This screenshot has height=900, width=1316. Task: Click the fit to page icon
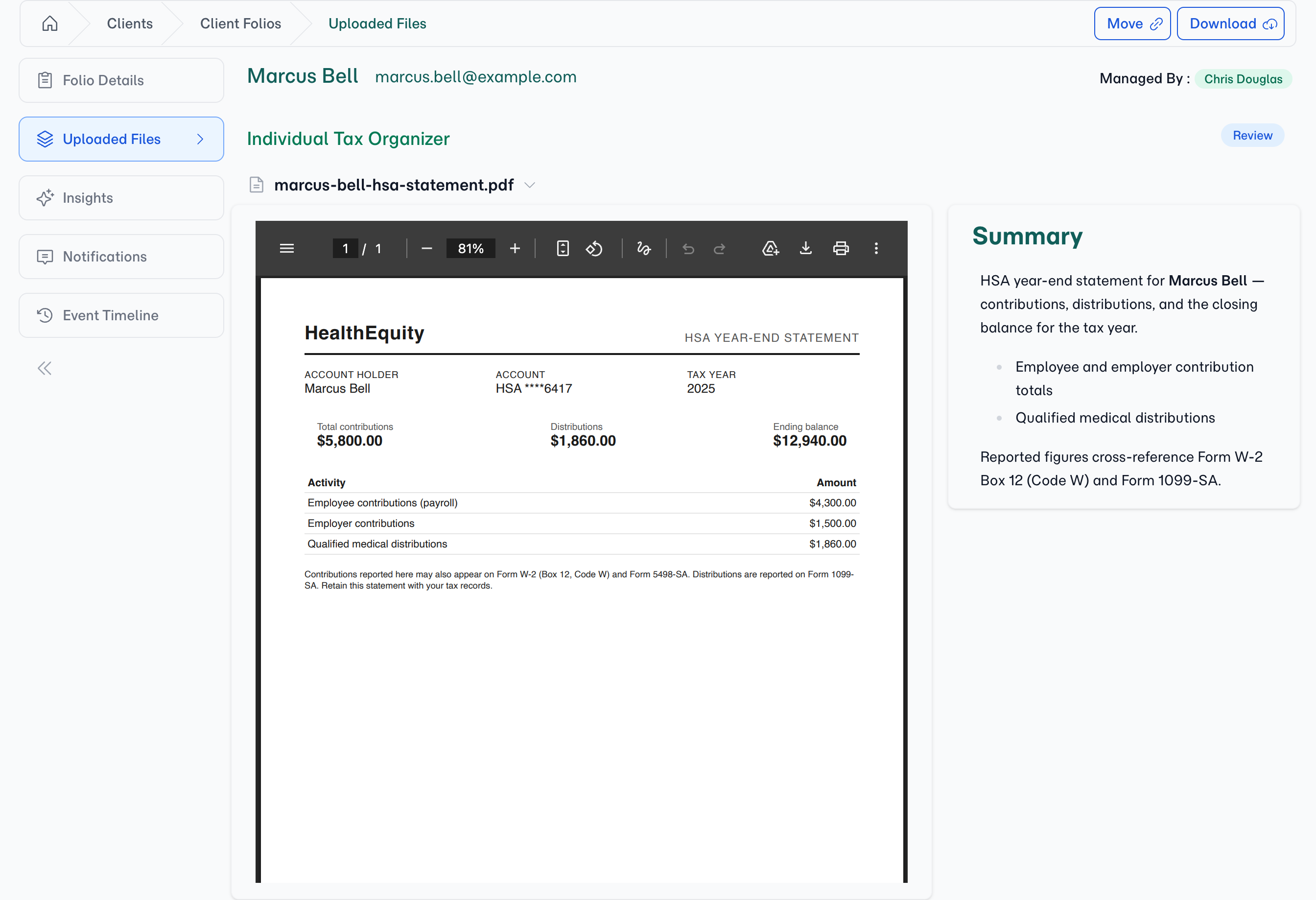point(563,249)
